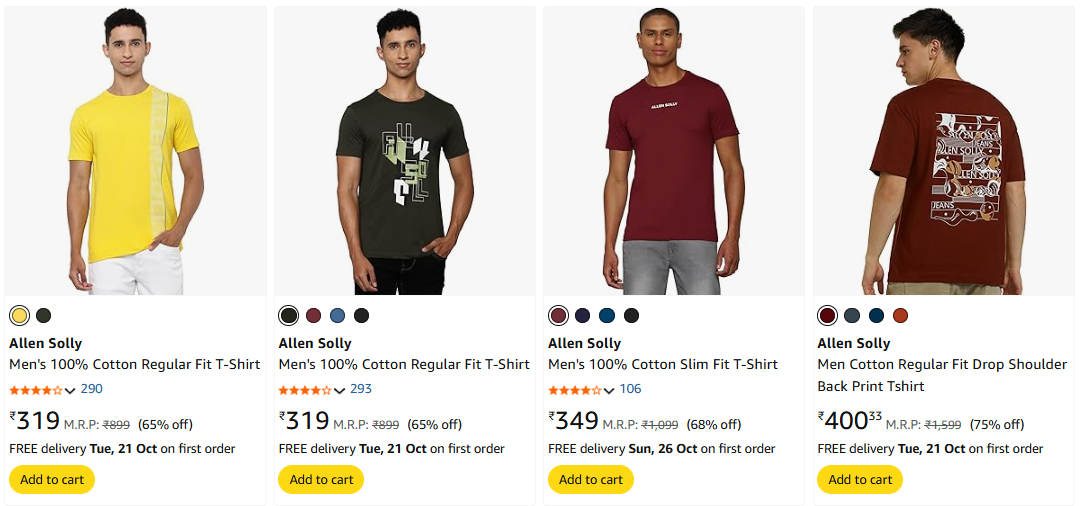View olive green graphic T-shirt image
This screenshot has width=1082, height=506.
405,151
